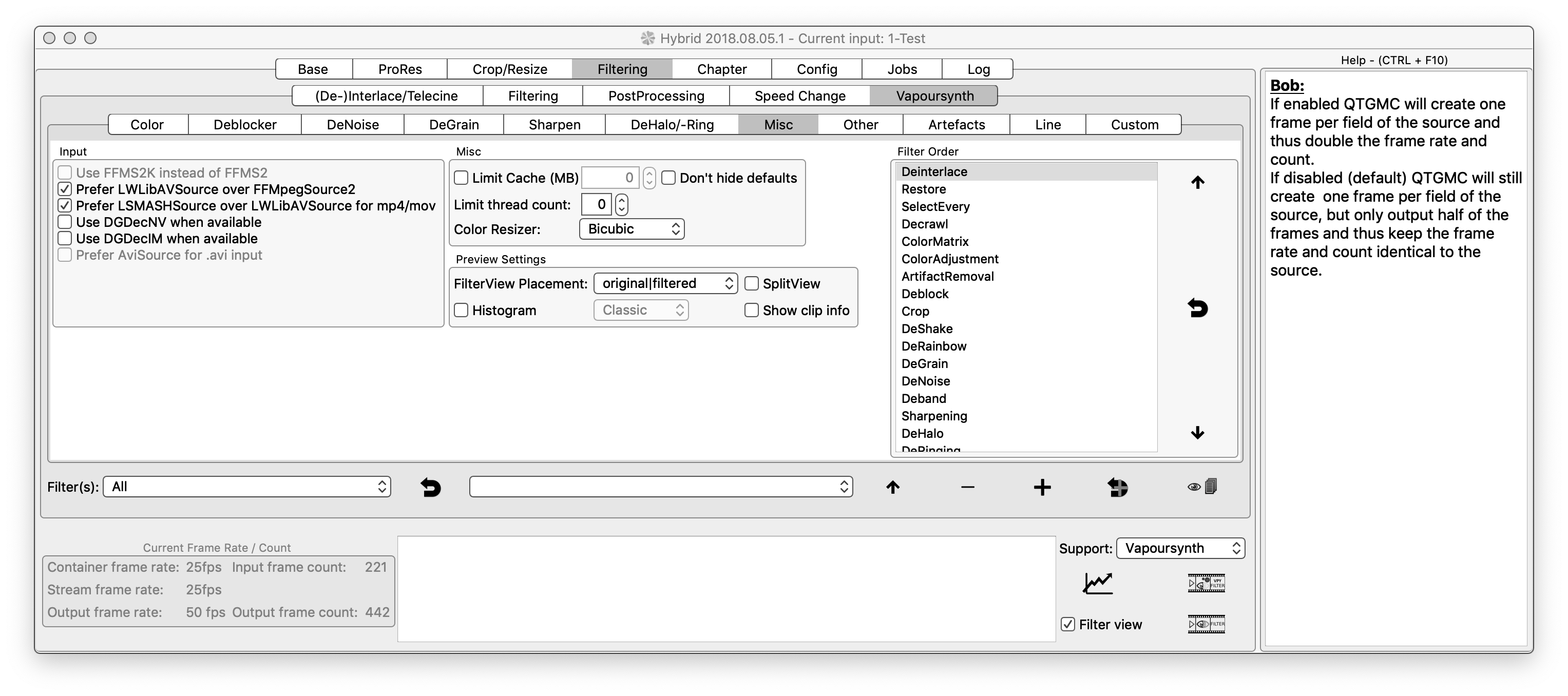Switch to the Crop/Resize tab
The width and height of the screenshot is (1568, 696).
click(509, 69)
